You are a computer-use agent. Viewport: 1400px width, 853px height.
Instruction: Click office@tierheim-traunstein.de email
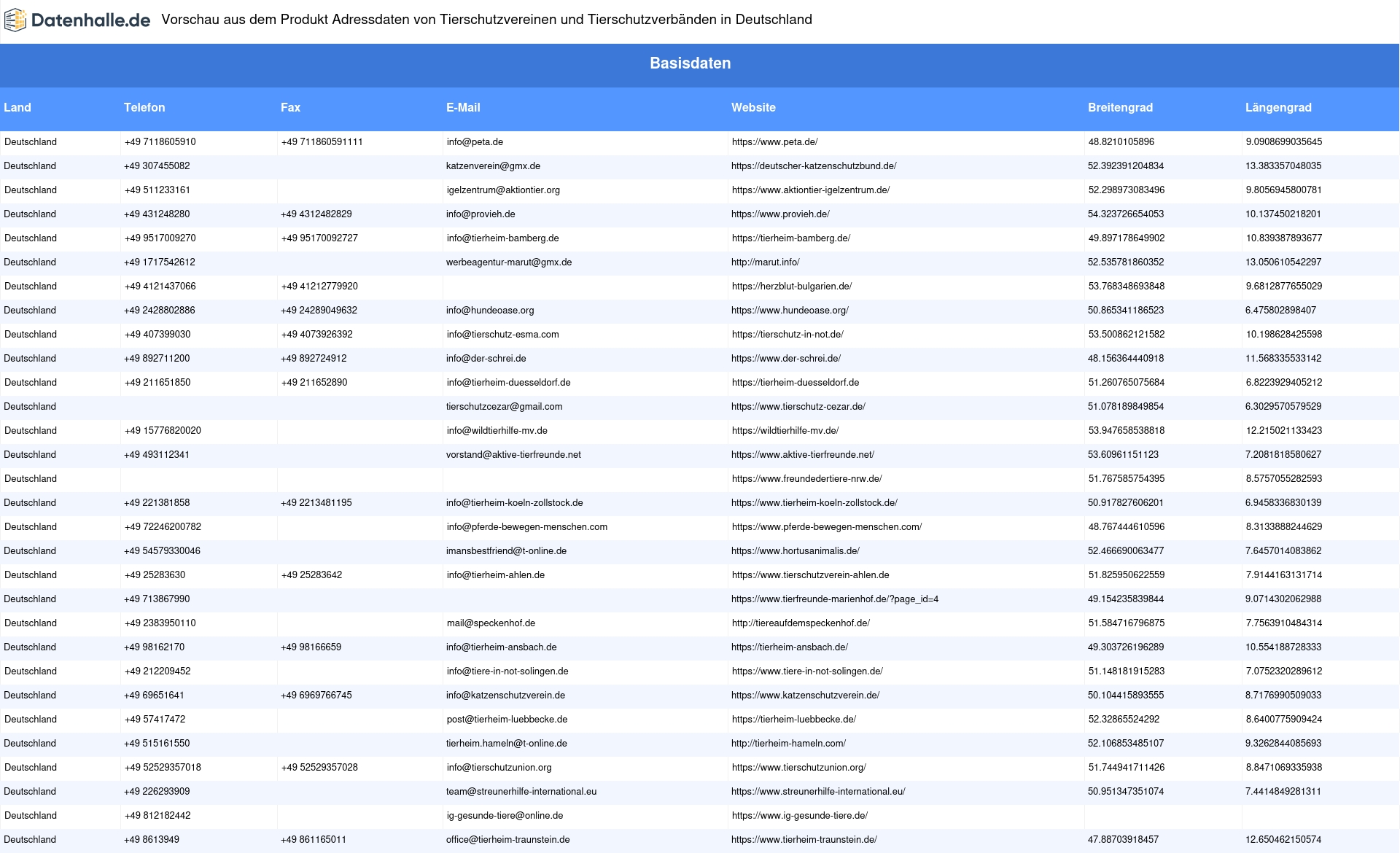(x=507, y=840)
